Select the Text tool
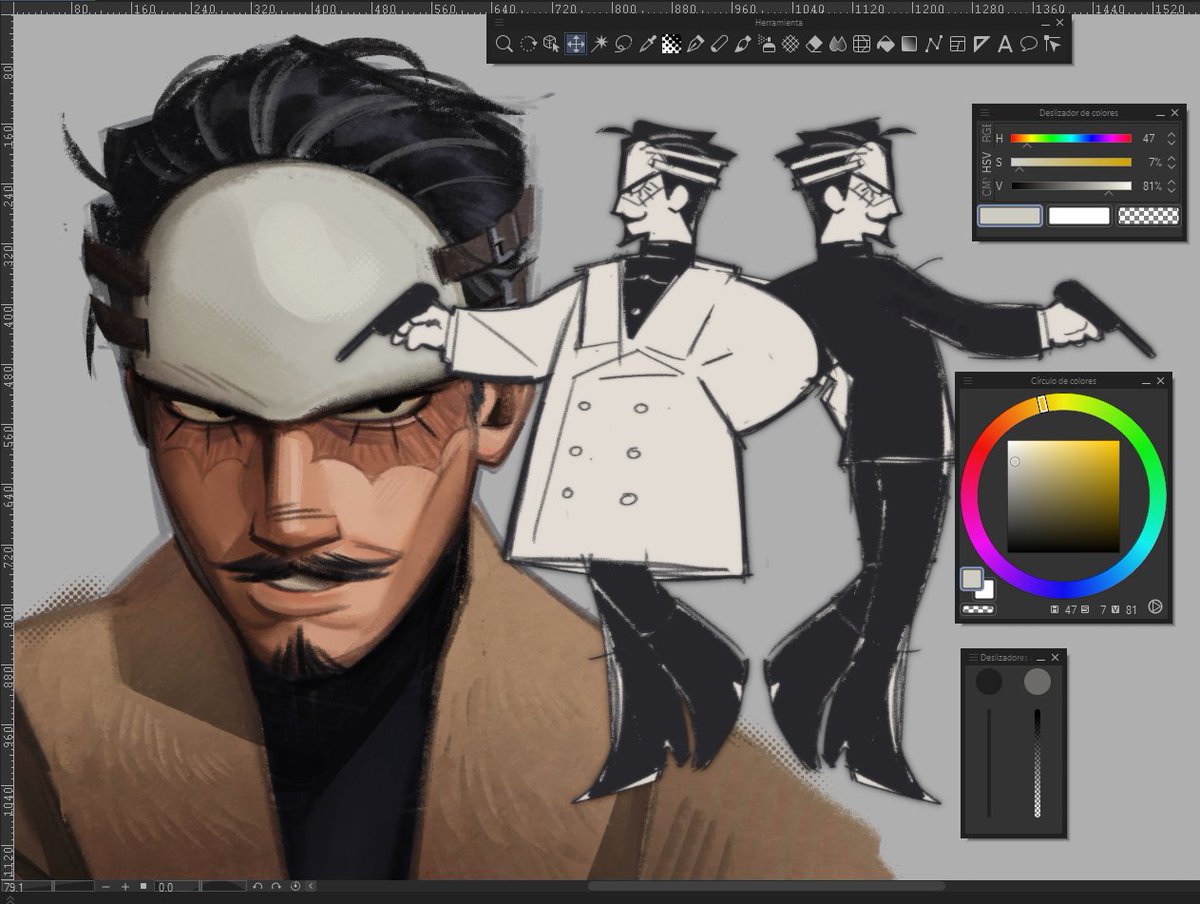 coord(1005,43)
